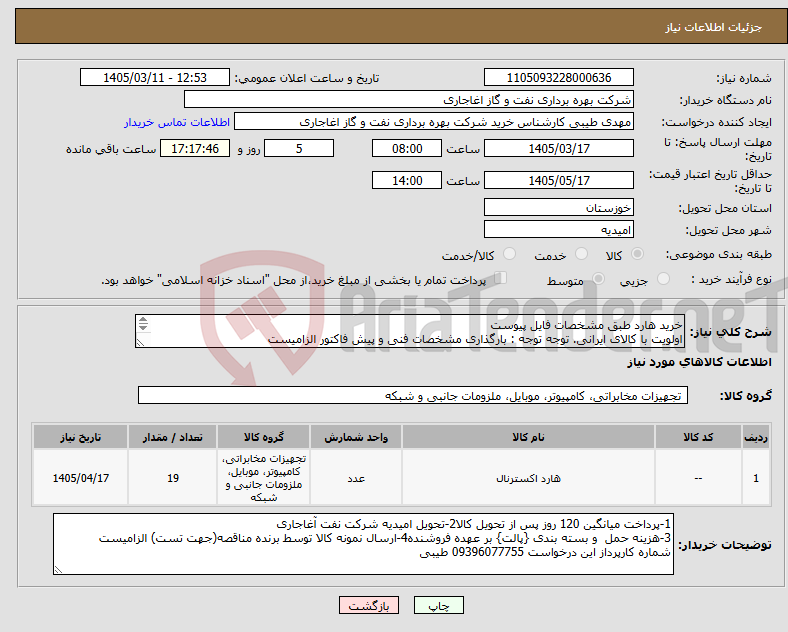This screenshot has height=632, width=788.
Task: Click the اطلاعات کالاهای مورد نیاز heading
Action: tap(699, 362)
